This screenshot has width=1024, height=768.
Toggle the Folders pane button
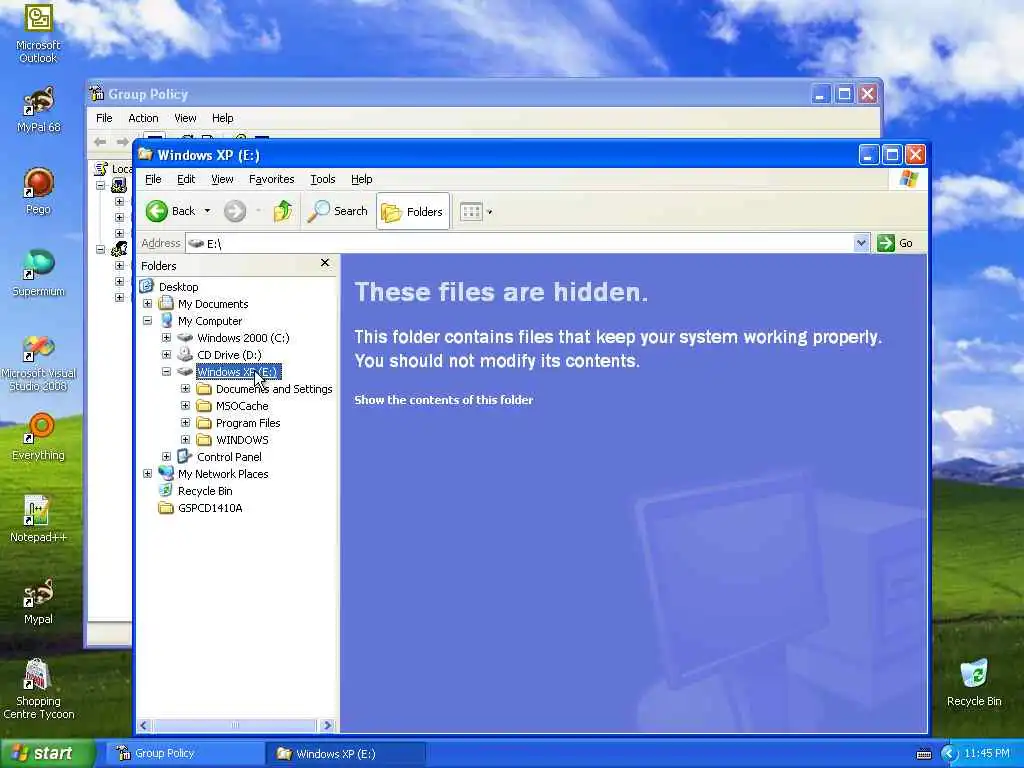(413, 212)
